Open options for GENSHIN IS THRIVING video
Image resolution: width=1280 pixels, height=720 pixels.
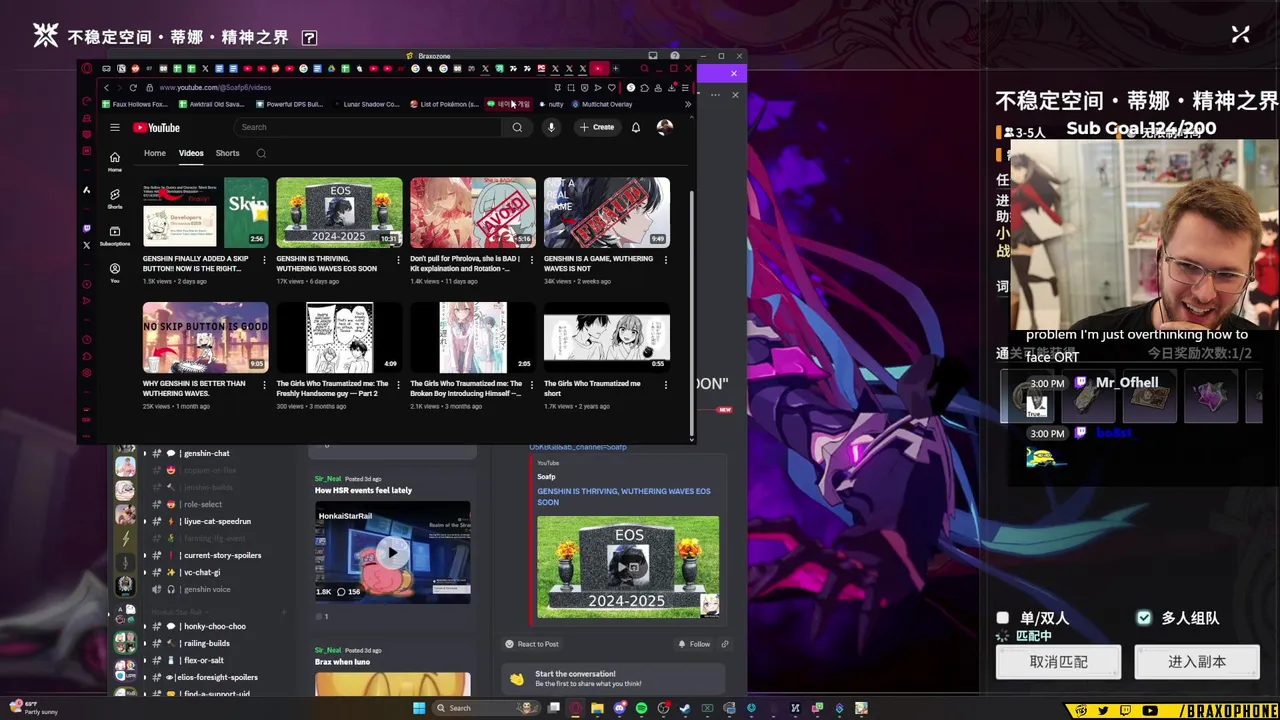point(399,259)
